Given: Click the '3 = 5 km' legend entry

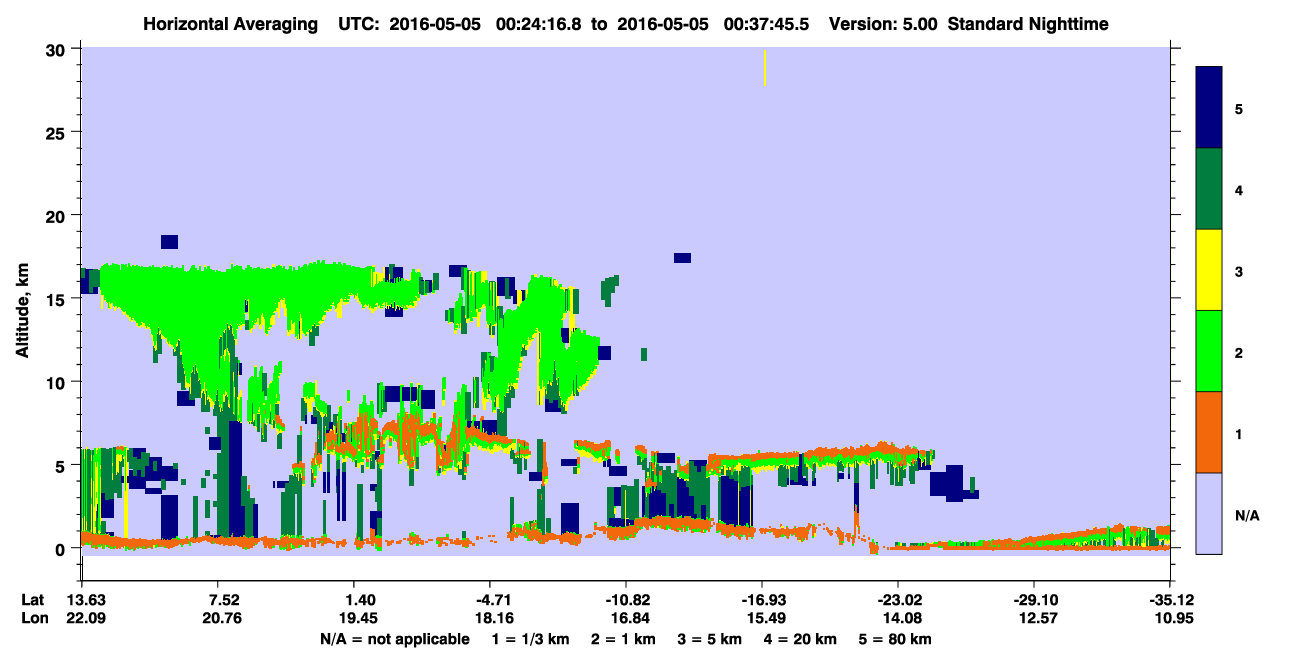Looking at the screenshot, I should (710, 638).
